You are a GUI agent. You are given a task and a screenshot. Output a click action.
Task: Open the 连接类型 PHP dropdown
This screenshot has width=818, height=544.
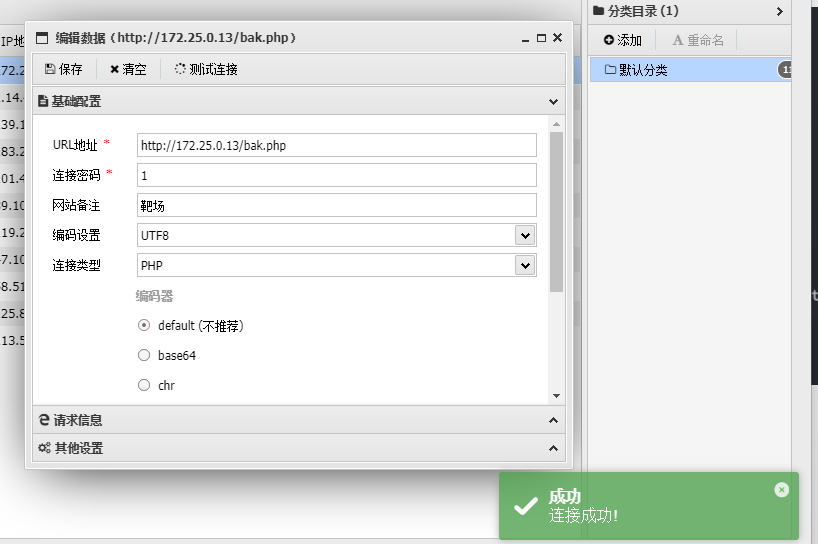coord(525,265)
